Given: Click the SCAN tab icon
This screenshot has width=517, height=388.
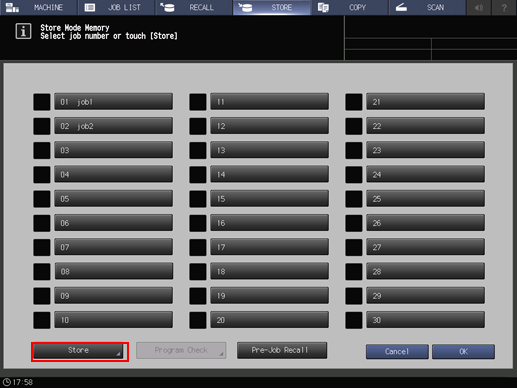Looking at the screenshot, I should click(401, 7).
